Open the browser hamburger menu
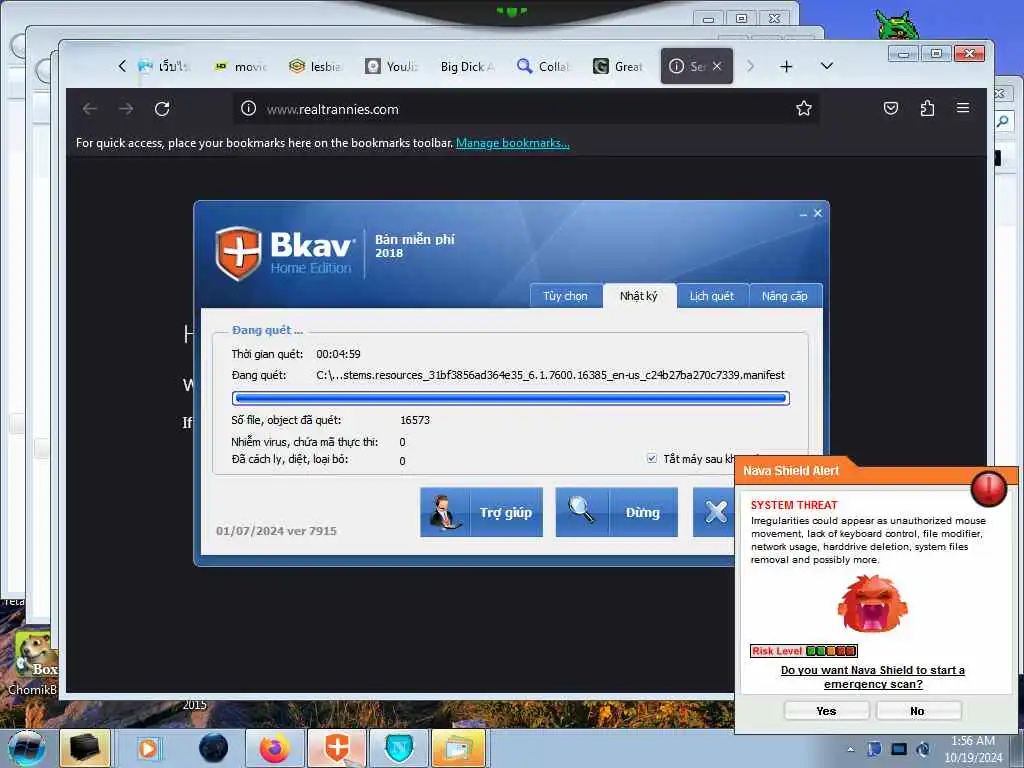The image size is (1024, 768). coord(963,108)
